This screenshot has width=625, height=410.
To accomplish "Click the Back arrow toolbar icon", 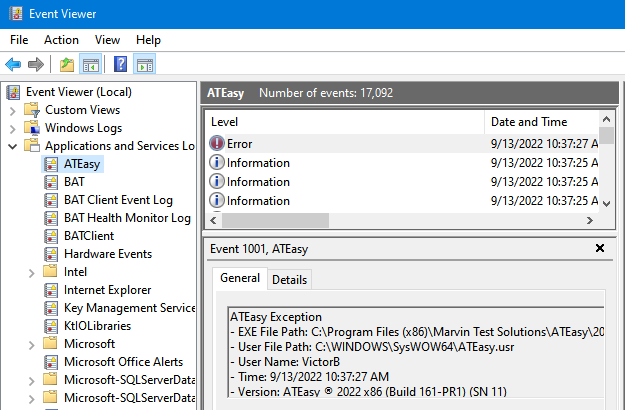I will pos(13,64).
